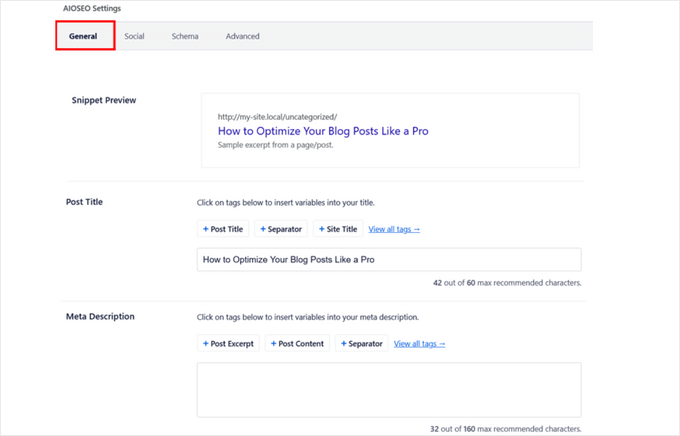This screenshot has height=436, width=680.
Task: Click the Meta Description section label
Action: (x=100, y=317)
